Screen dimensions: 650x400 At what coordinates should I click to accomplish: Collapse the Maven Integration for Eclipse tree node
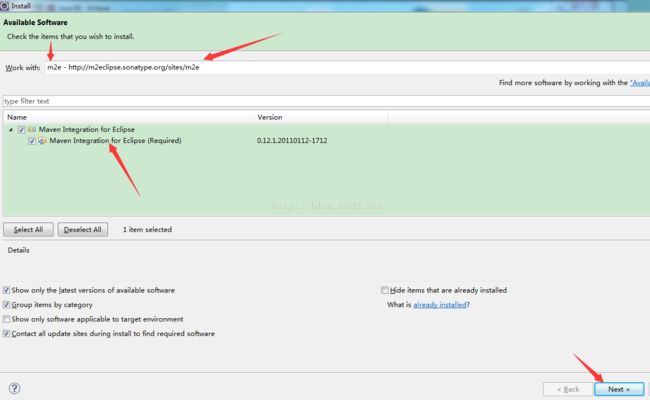pos(11,130)
